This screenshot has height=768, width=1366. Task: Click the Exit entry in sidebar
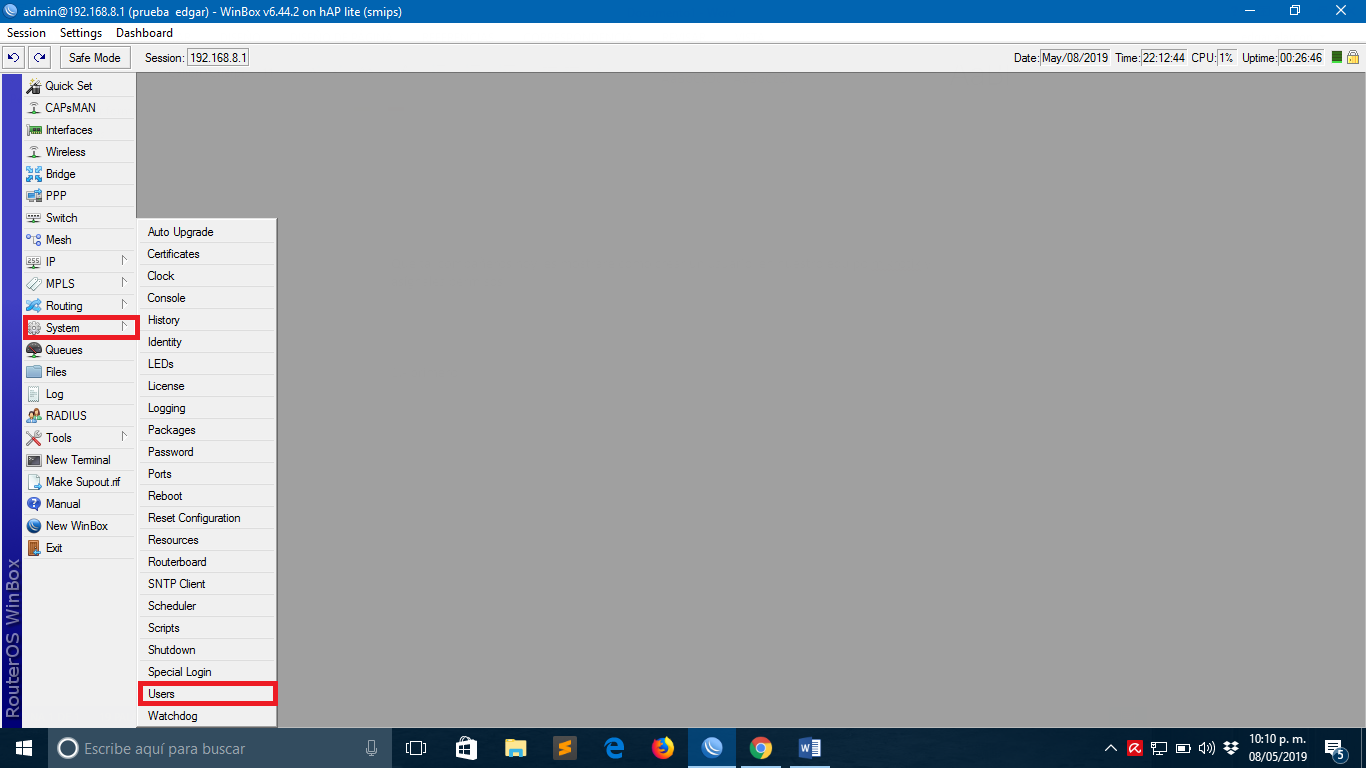[x=54, y=548]
